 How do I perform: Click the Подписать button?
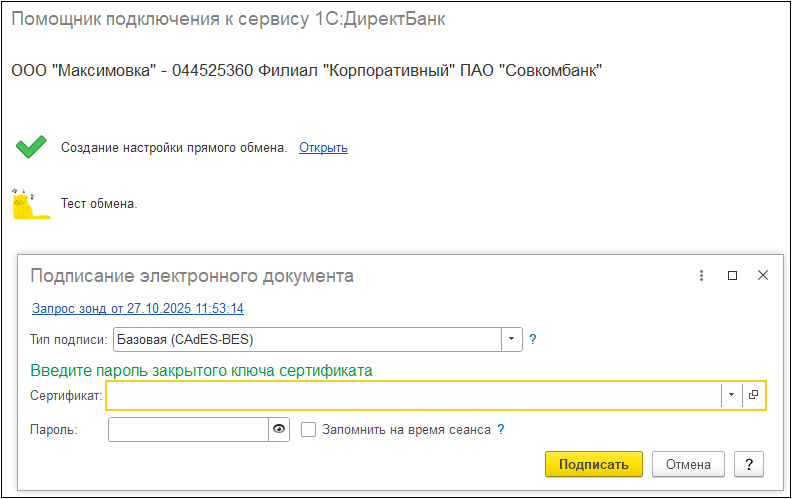click(594, 464)
